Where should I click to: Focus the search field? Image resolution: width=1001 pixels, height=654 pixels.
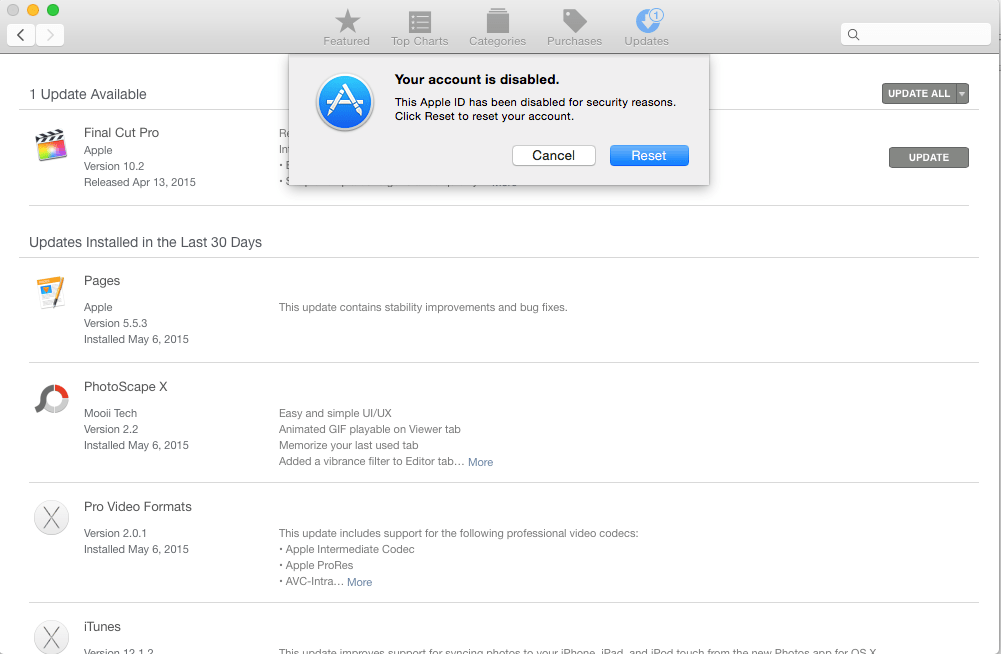click(915, 34)
